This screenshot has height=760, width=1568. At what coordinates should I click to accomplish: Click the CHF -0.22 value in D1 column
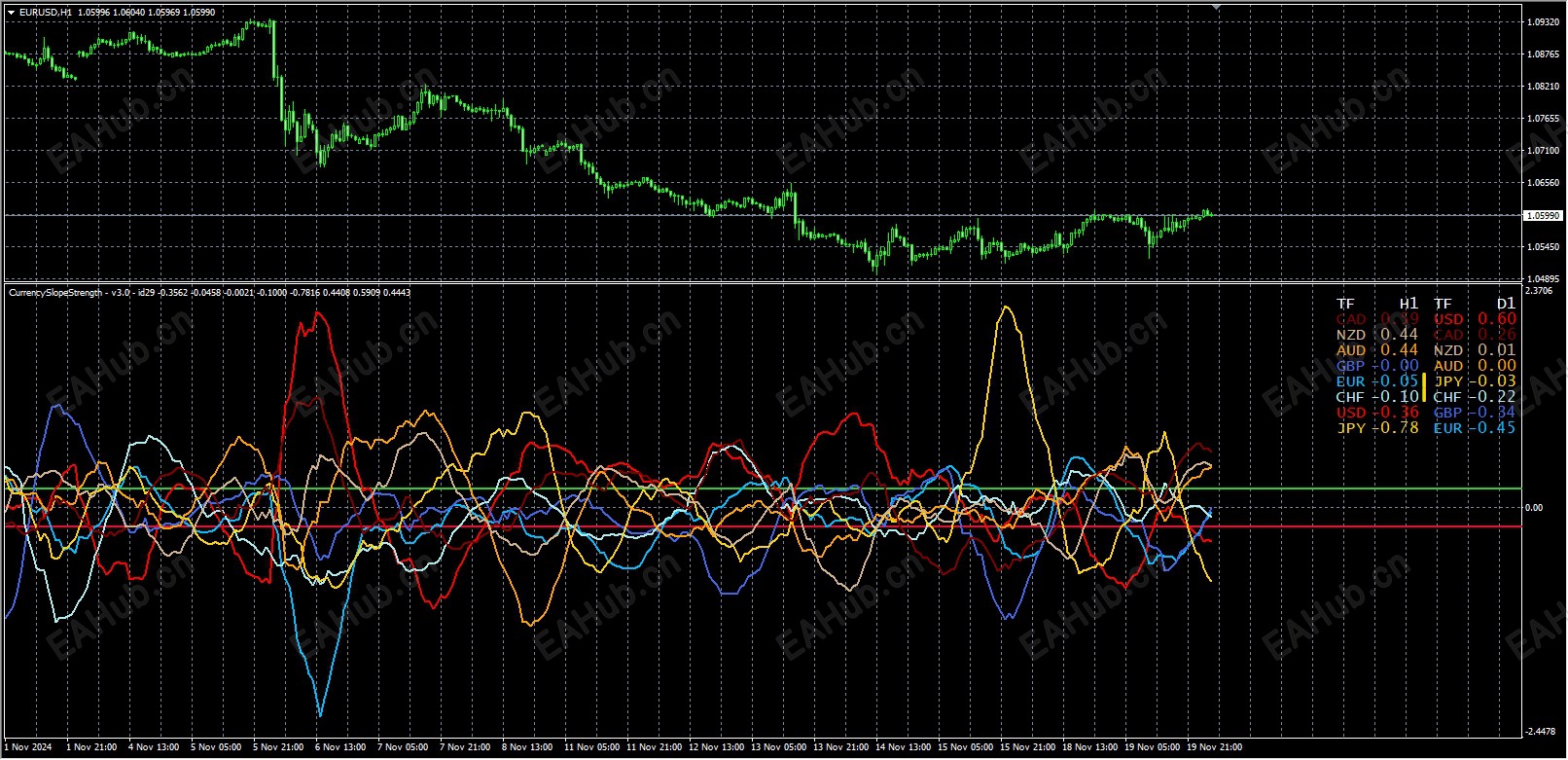pyautogui.click(x=1475, y=397)
